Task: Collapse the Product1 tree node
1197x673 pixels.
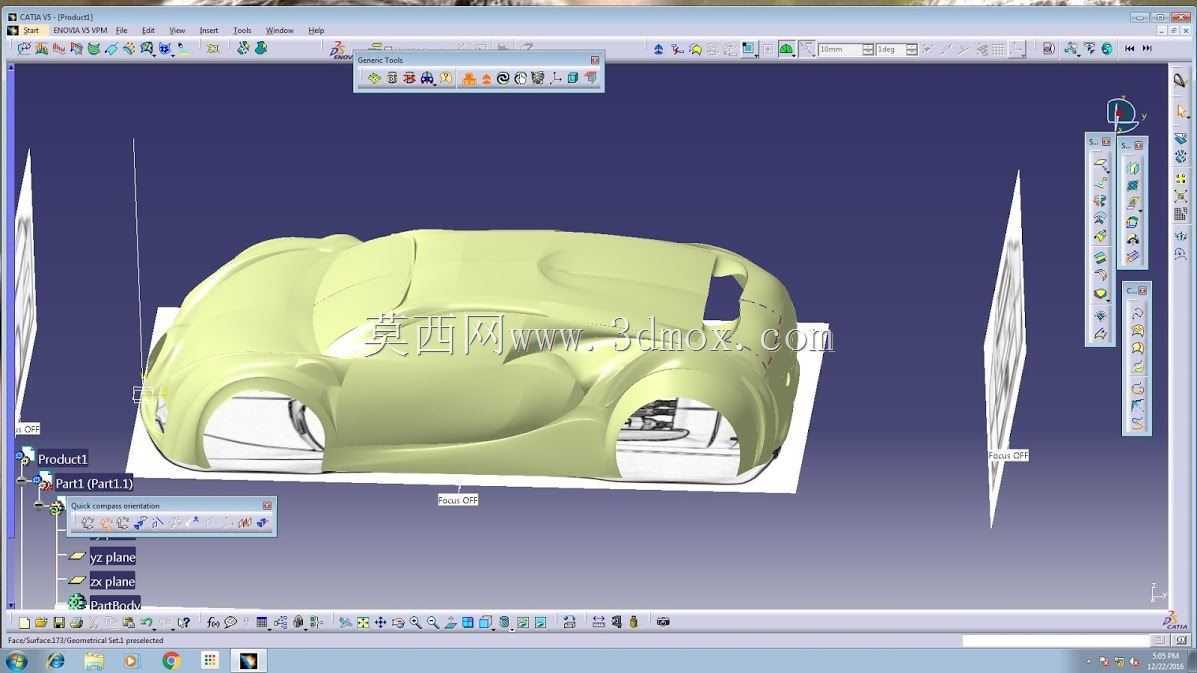Action: [x=20, y=456]
